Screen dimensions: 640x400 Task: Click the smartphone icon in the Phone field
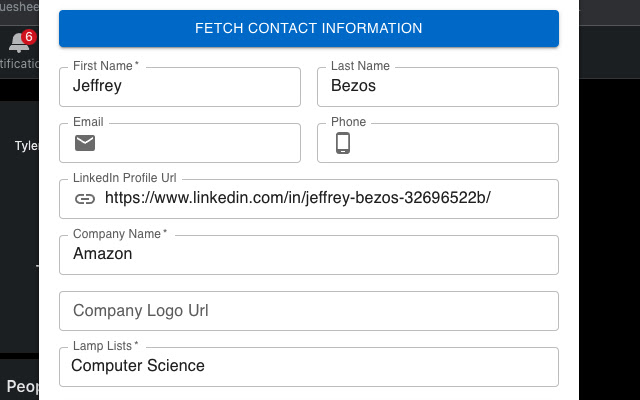pyautogui.click(x=343, y=143)
